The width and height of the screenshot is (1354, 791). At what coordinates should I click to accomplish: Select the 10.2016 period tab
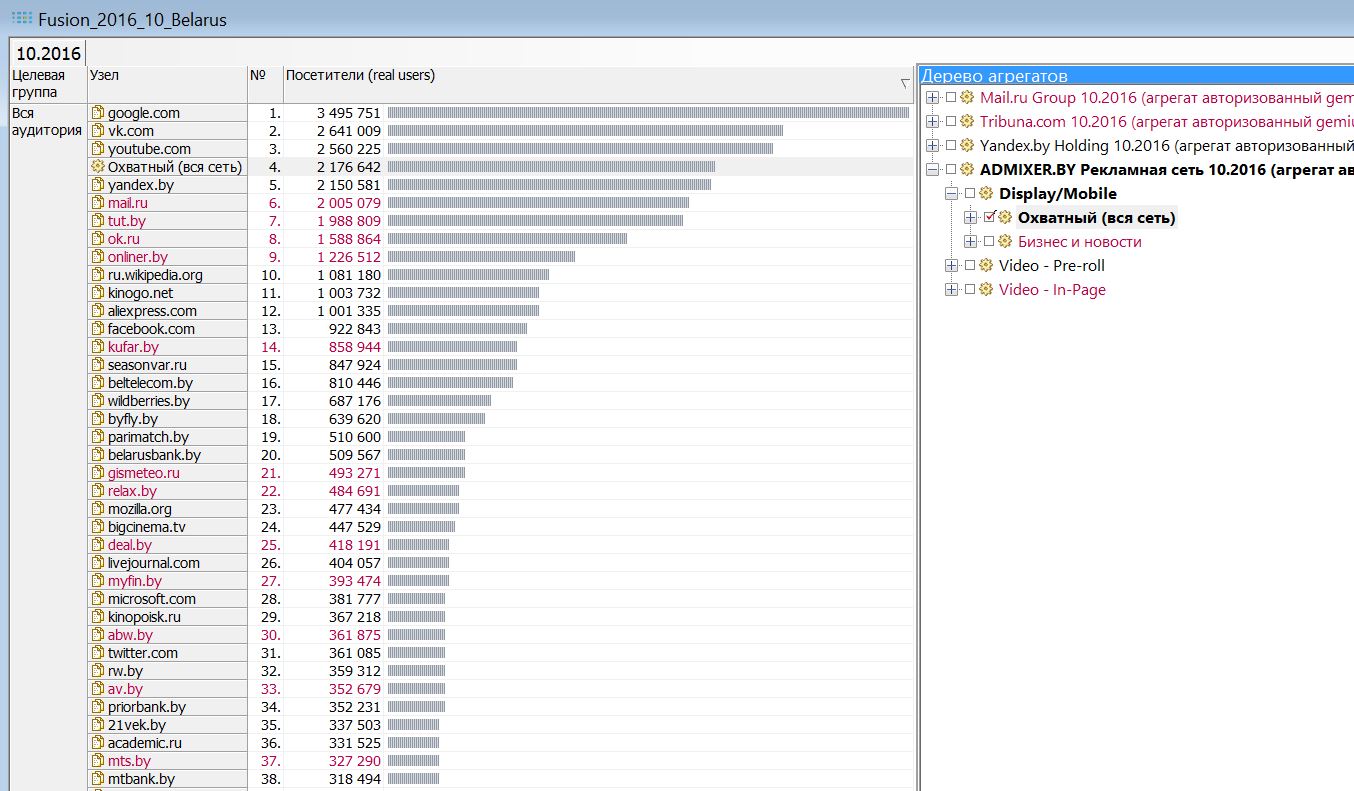tap(48, 52)
